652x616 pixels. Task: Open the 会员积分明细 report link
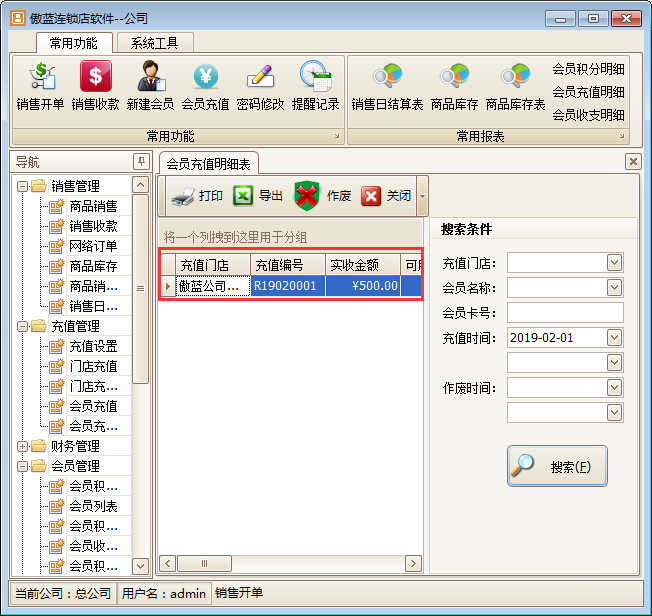coord(588,69)
